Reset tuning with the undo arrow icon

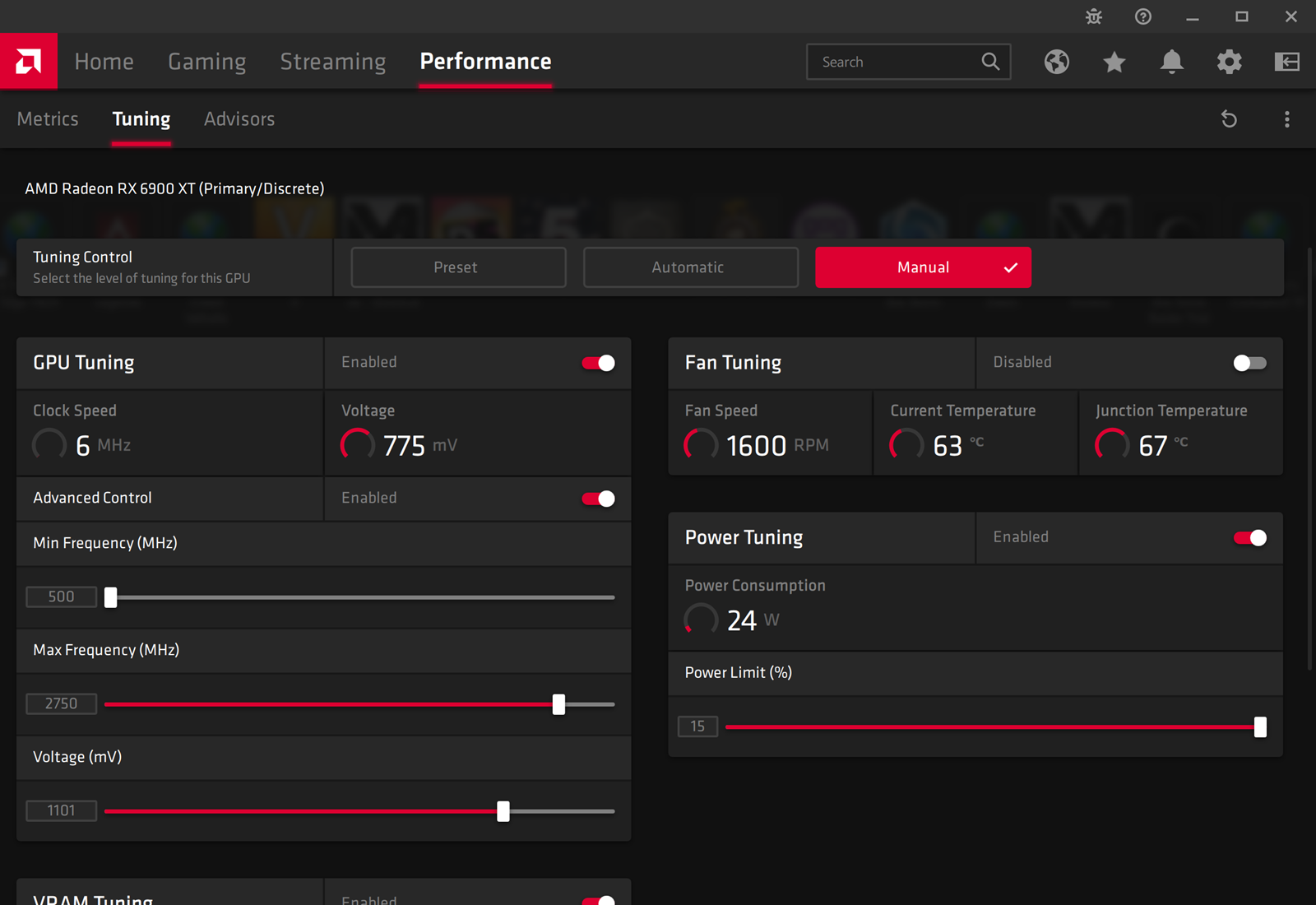click(1229, 119)
